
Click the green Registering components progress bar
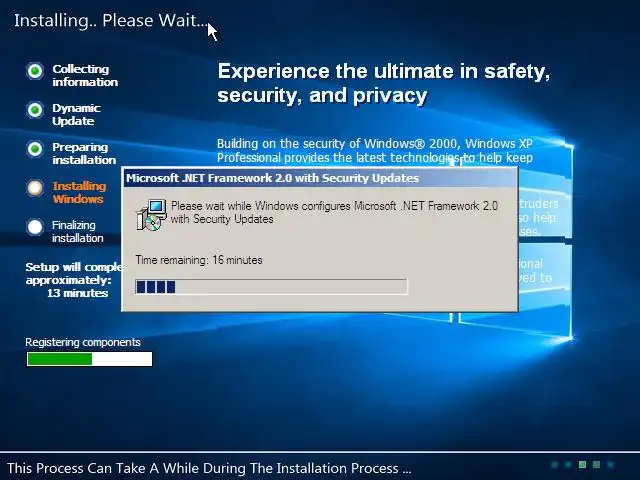(89, 359)
